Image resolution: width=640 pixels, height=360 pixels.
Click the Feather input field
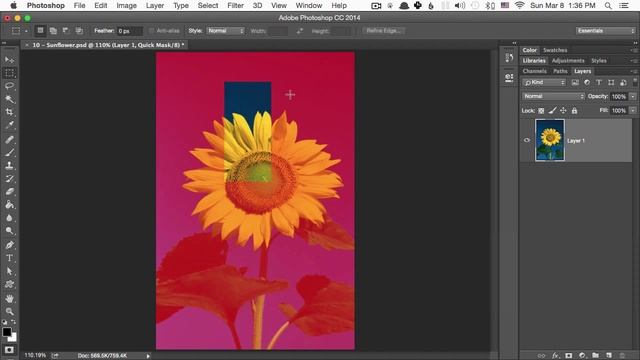129,31
